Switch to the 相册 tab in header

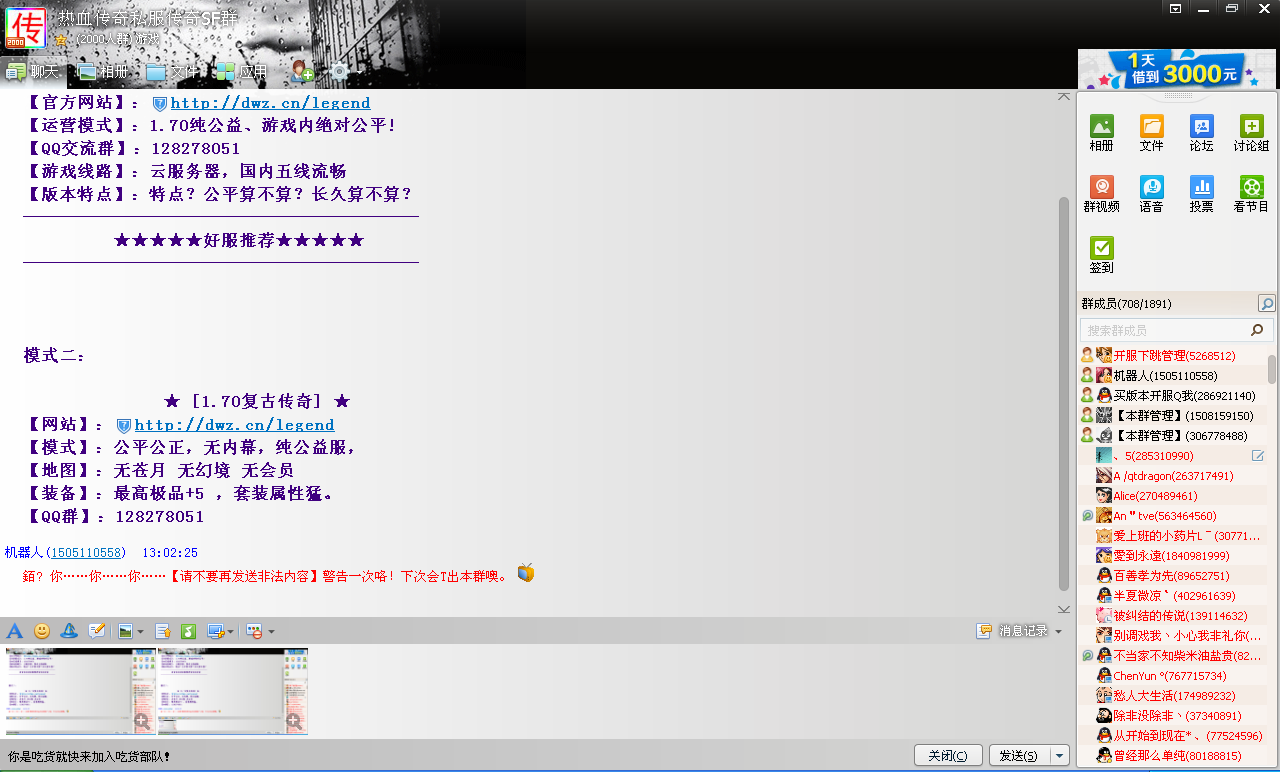click(x=104, y=72)
